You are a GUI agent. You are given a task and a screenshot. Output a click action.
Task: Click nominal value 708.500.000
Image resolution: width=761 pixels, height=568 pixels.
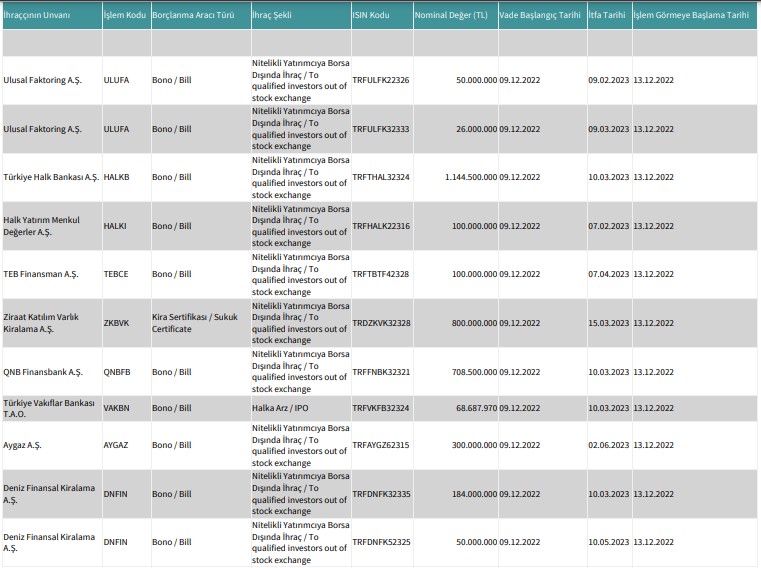tap(475, 372)
